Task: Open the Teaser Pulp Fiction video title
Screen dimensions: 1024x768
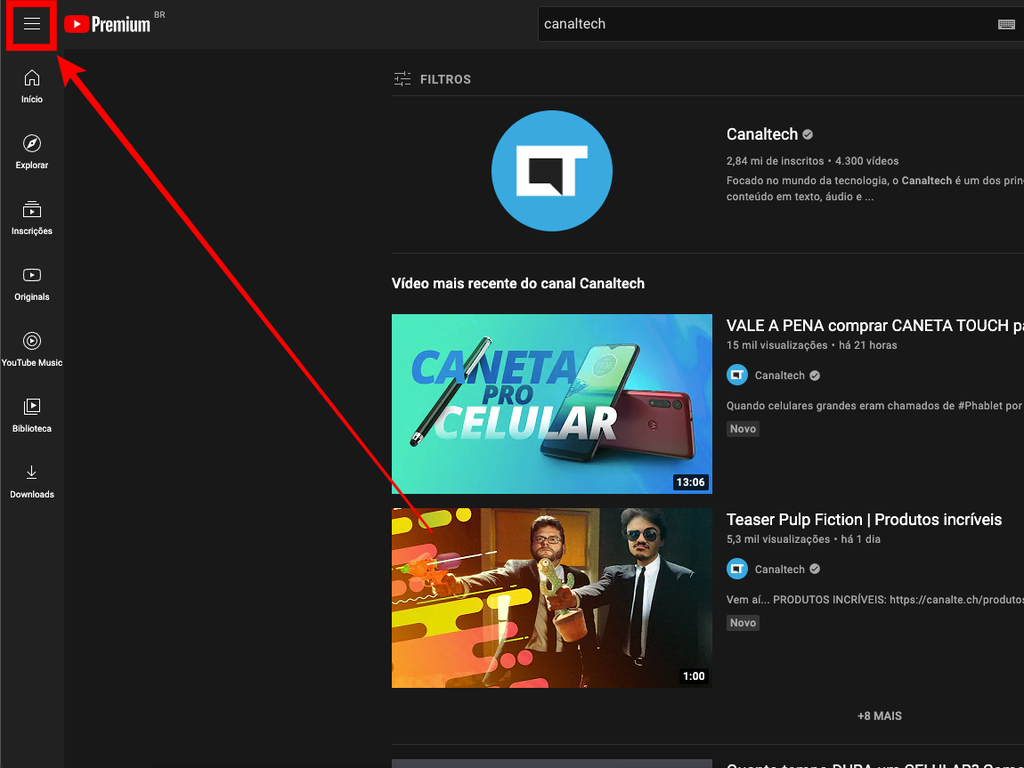Action: point(864,519)
